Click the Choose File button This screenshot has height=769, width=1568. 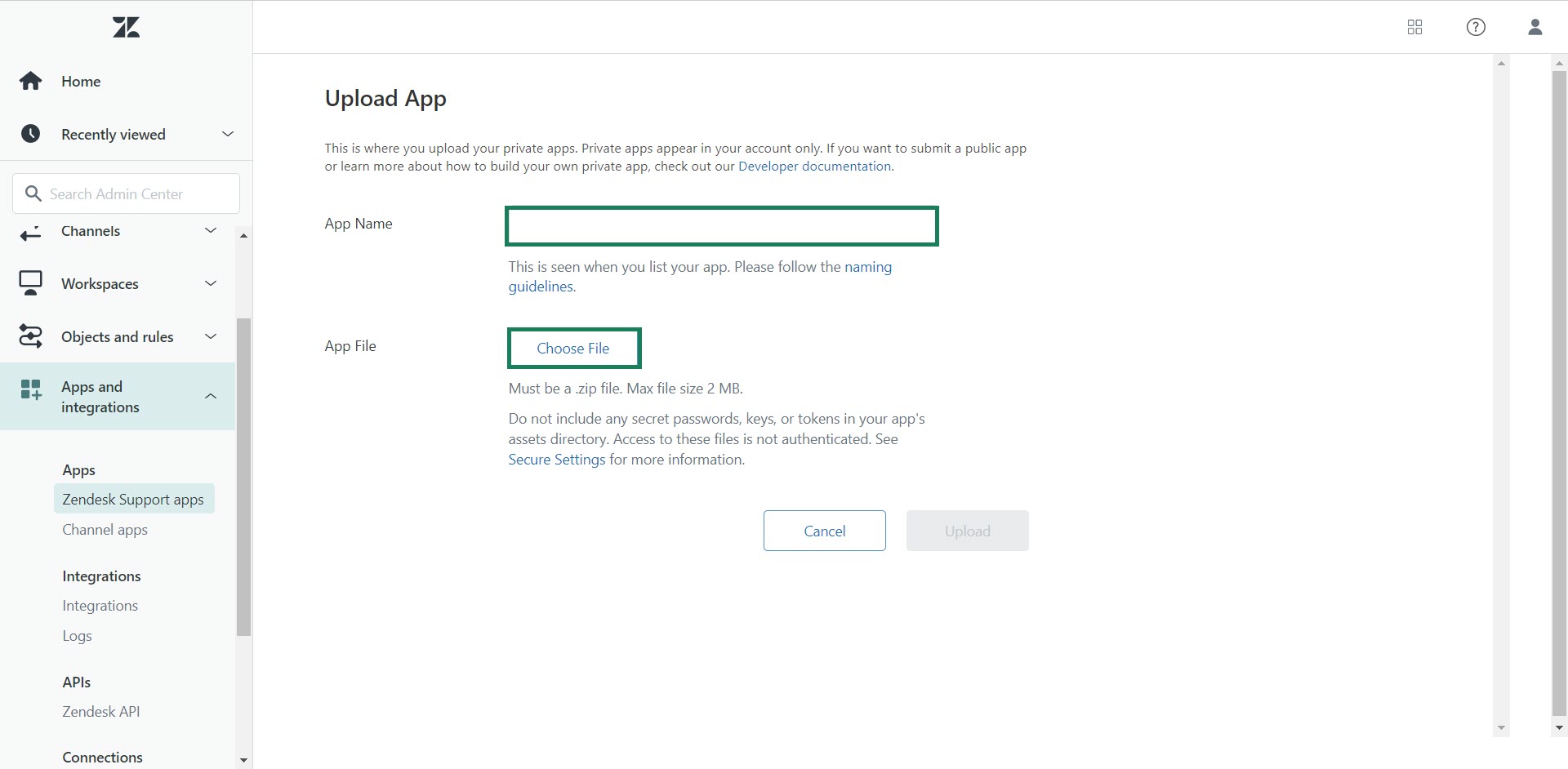(573, 349)
